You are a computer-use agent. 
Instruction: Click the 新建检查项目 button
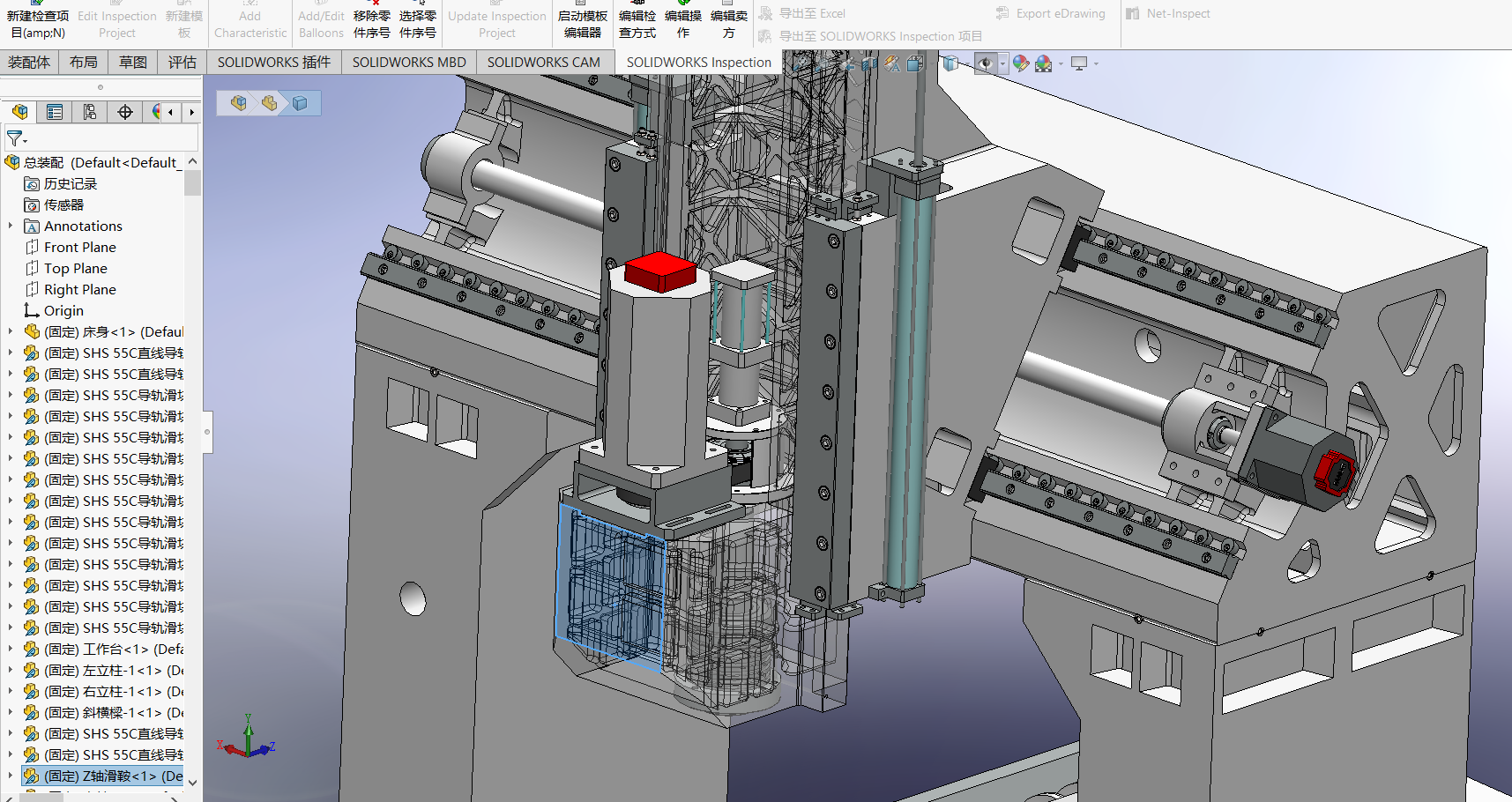[x=38, y=24]
